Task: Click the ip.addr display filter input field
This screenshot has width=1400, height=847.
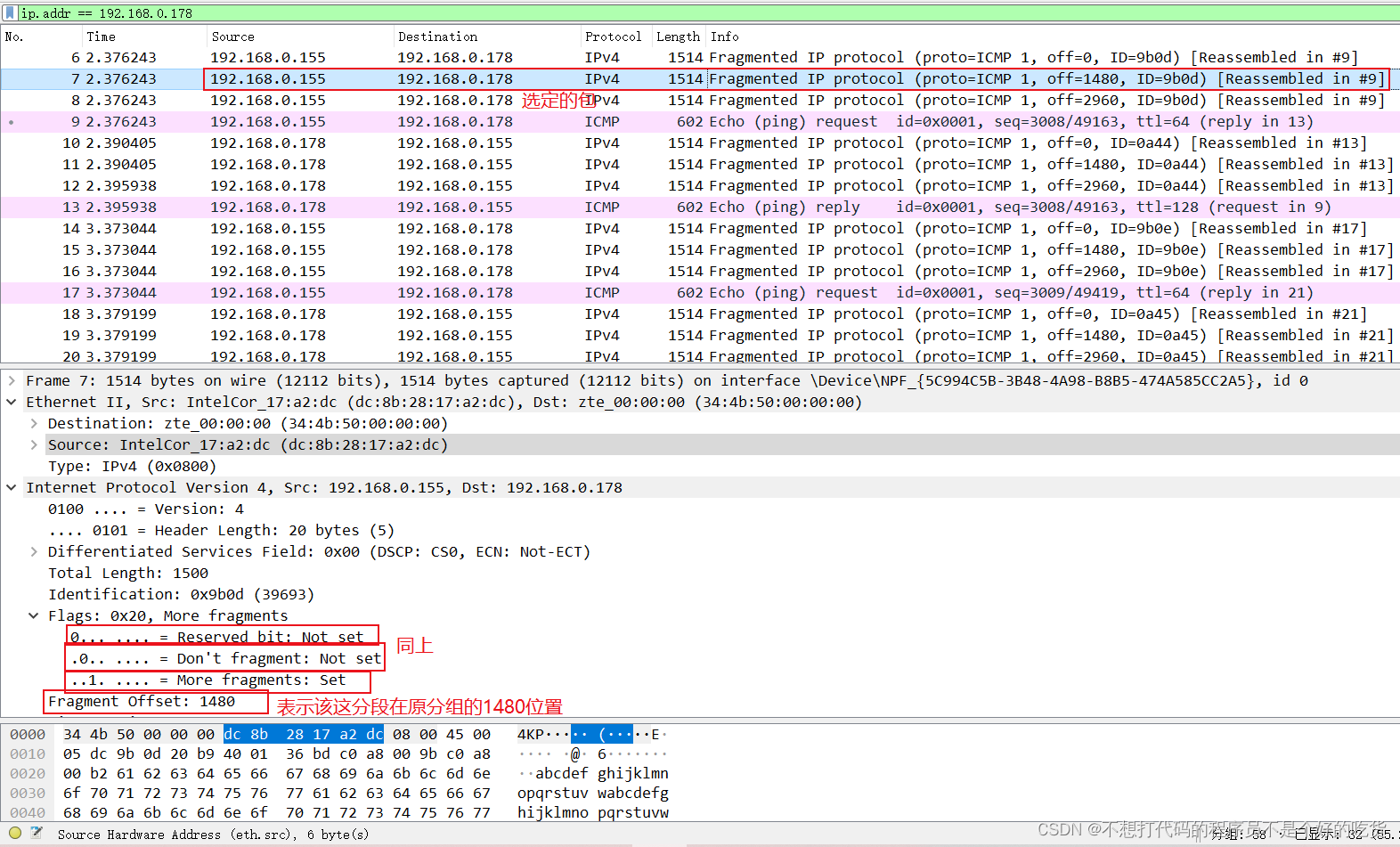Action: (x=708, y=13)
